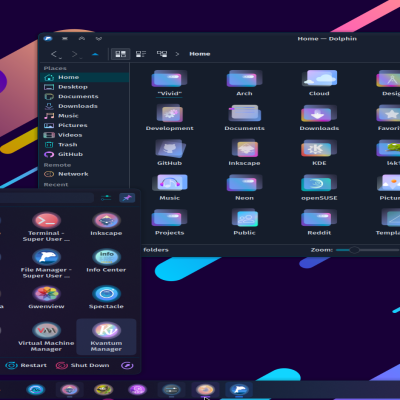Click the Restart button in launcher

tap(26, 365)
